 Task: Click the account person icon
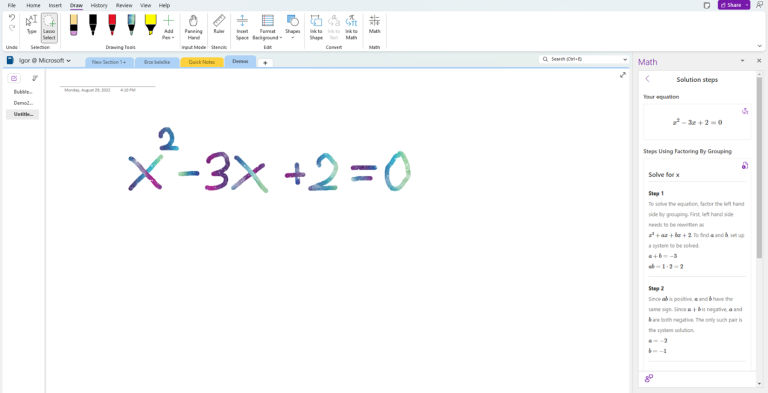759,5
